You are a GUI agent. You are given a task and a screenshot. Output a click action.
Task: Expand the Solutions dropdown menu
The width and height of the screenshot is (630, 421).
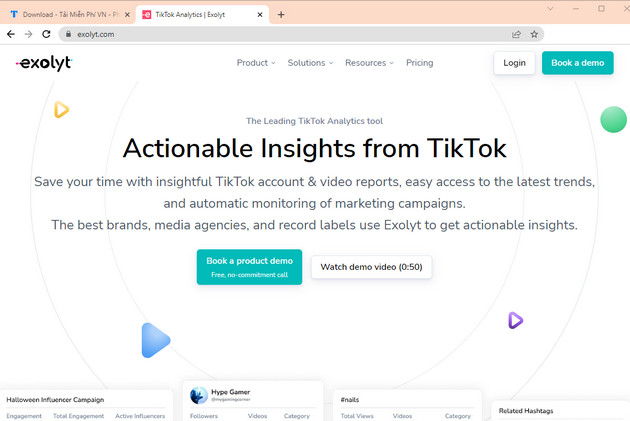310,63
